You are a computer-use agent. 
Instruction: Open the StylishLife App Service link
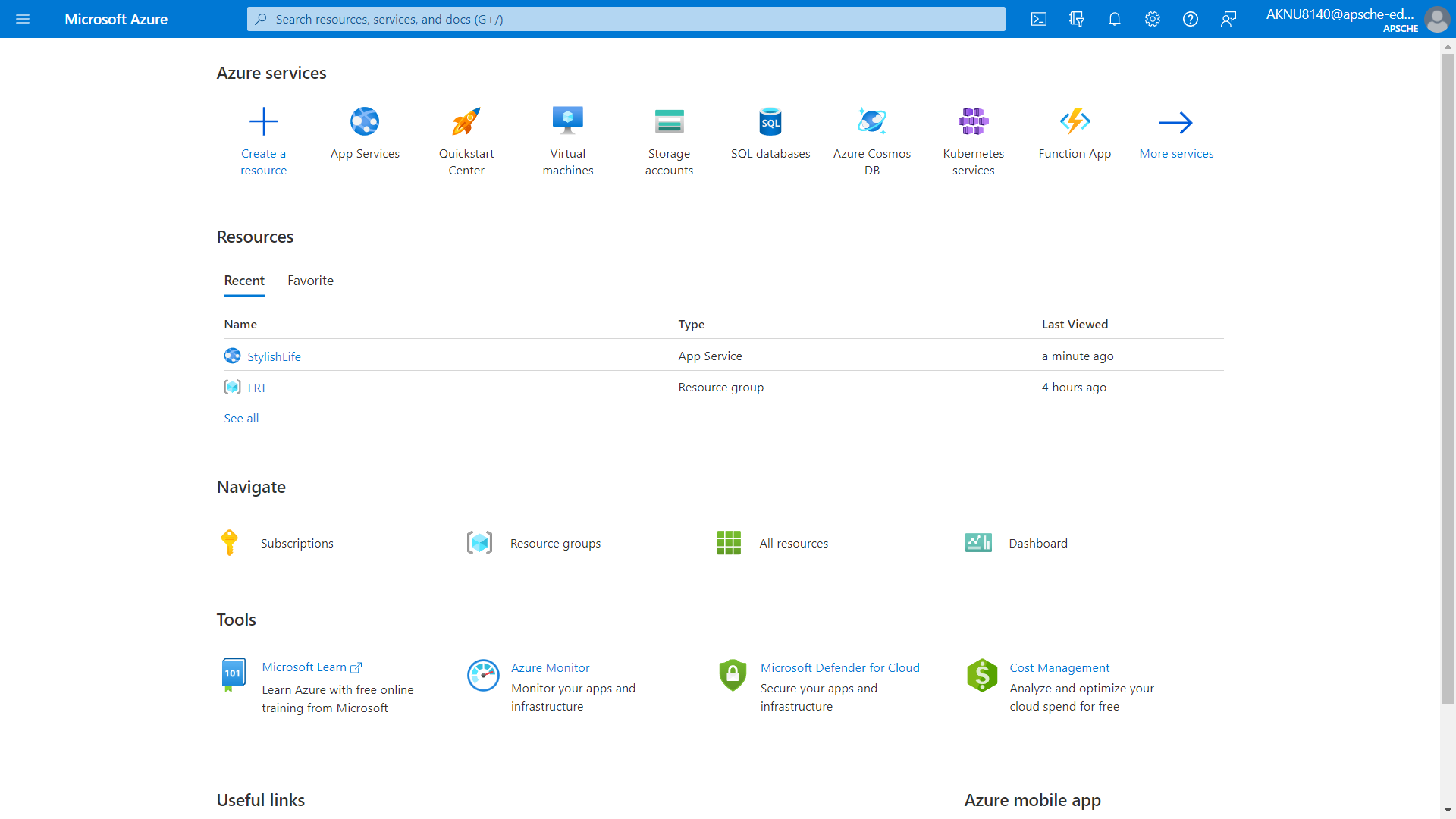point(274,356)
